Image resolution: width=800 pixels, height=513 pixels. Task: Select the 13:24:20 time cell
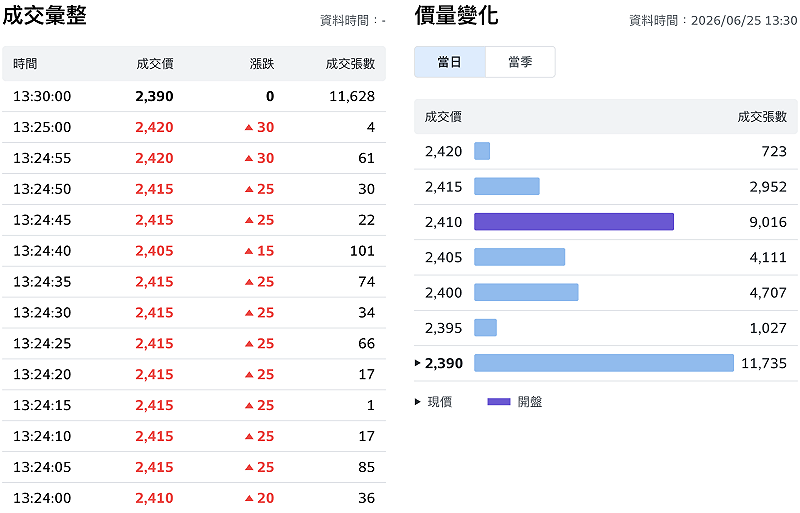[42, 375]
